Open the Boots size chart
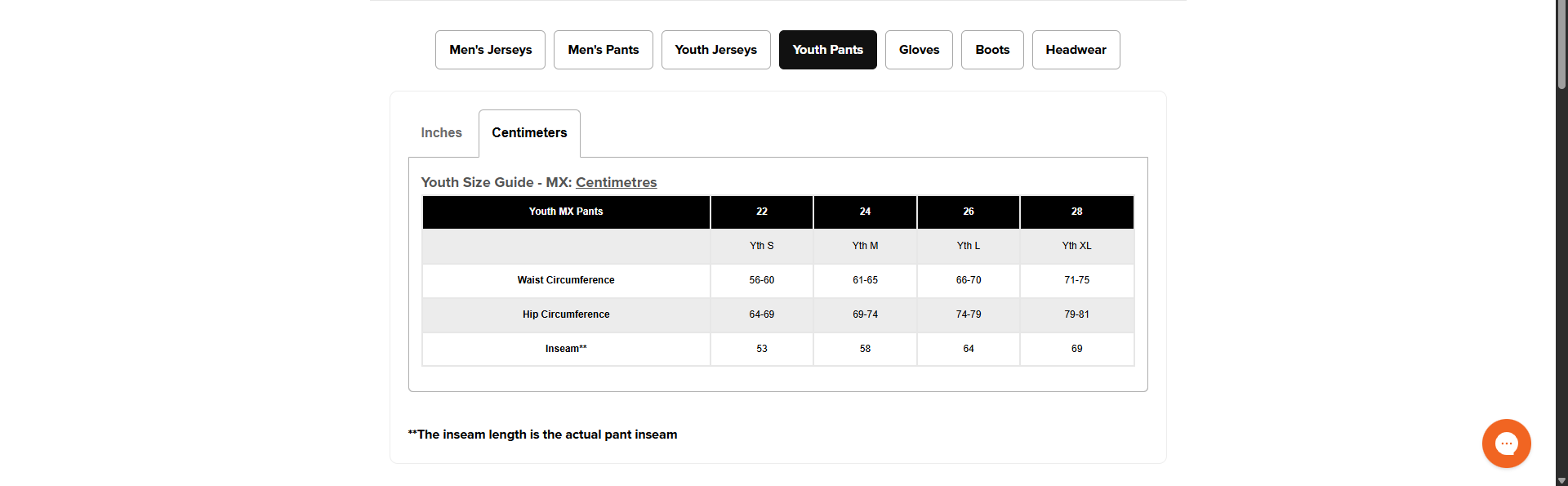The height and width of the screenshot is (486, 1568). click(992, 50)
